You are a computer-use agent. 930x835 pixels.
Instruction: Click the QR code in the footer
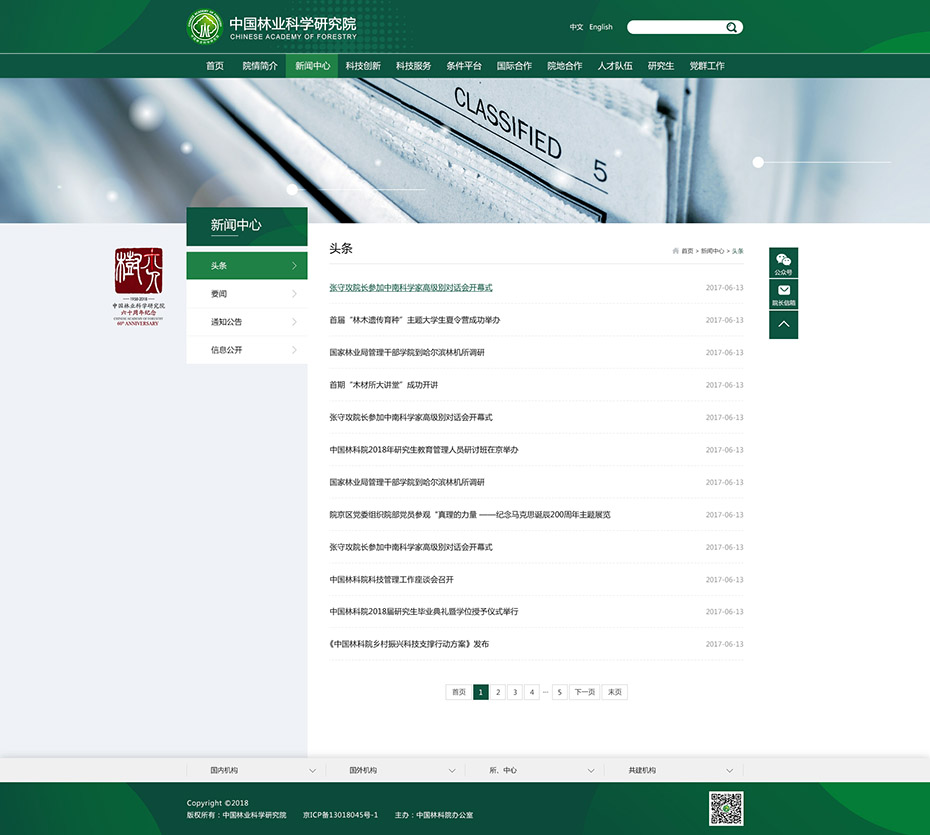tap(726, 808)
